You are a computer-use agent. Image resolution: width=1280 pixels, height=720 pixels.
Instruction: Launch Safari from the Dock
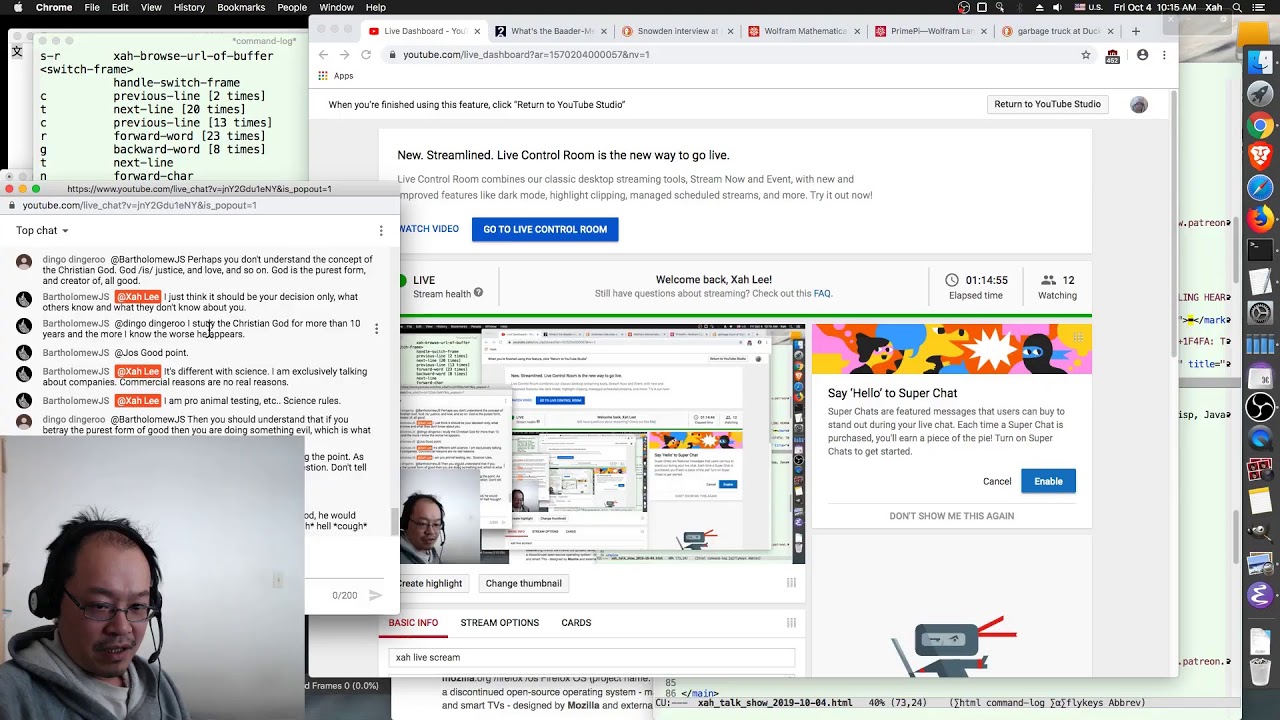click(1260, 187)
